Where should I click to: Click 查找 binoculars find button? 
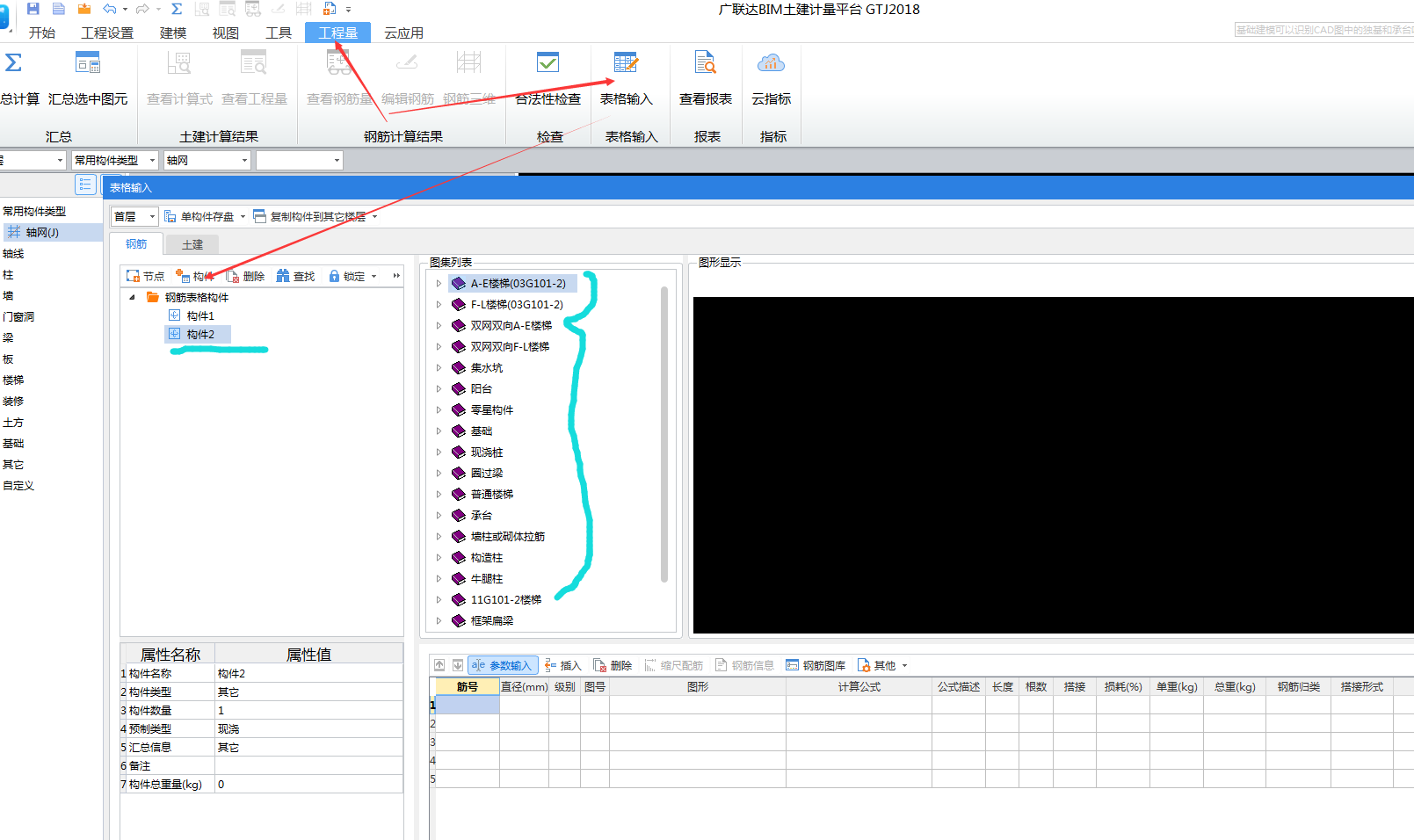pyautogui.click(x=295, y=276)
